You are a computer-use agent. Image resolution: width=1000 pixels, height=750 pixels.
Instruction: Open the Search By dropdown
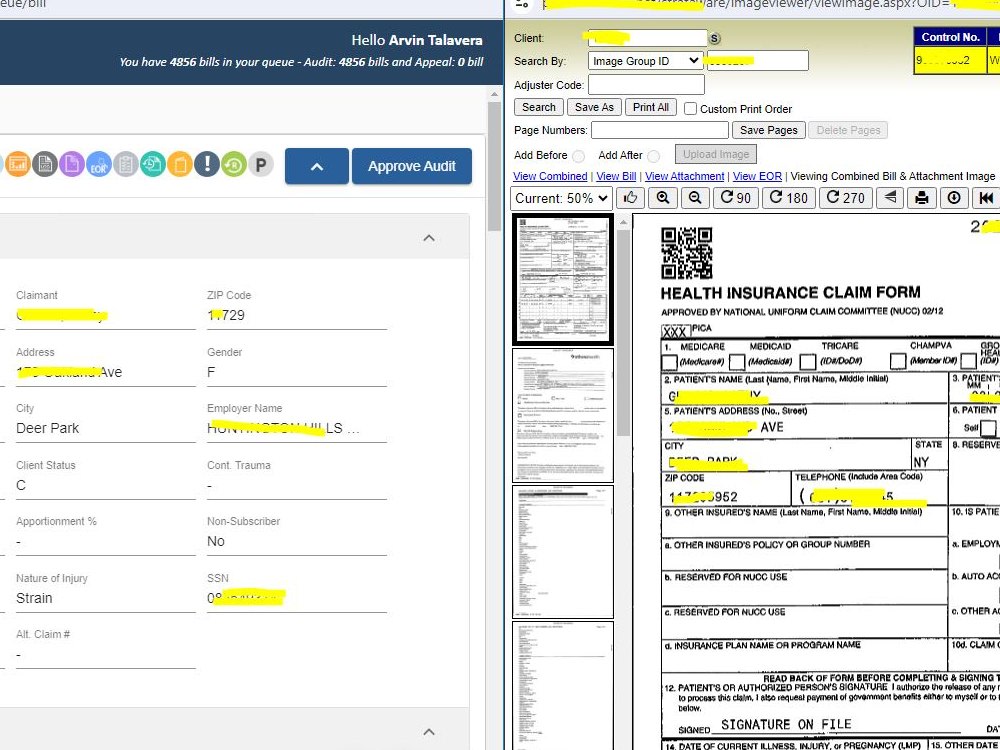click(x=645, y=61)
